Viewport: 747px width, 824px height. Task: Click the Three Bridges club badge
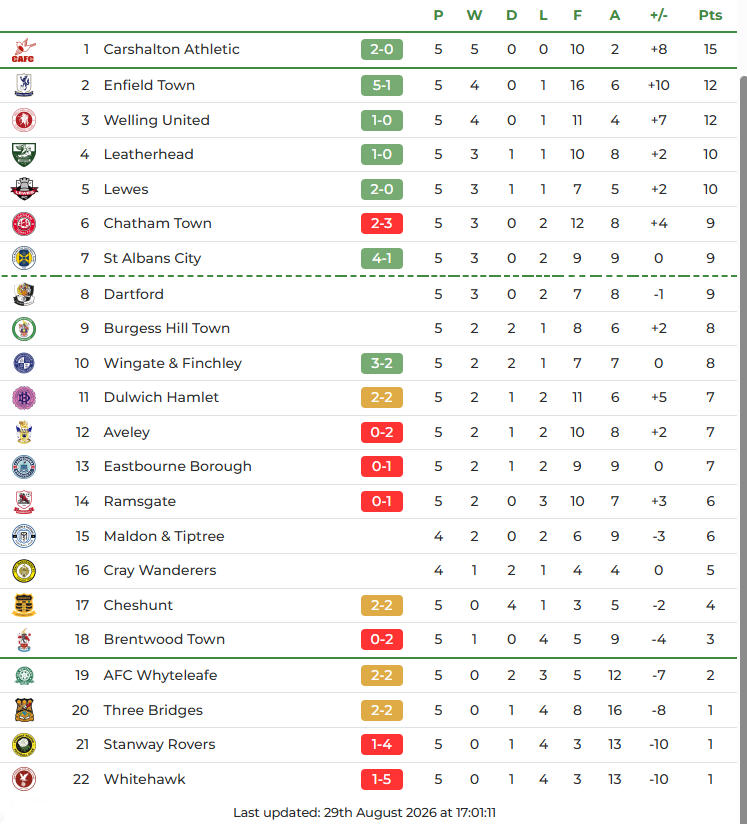pyautogui.click(x=24, y=710)
